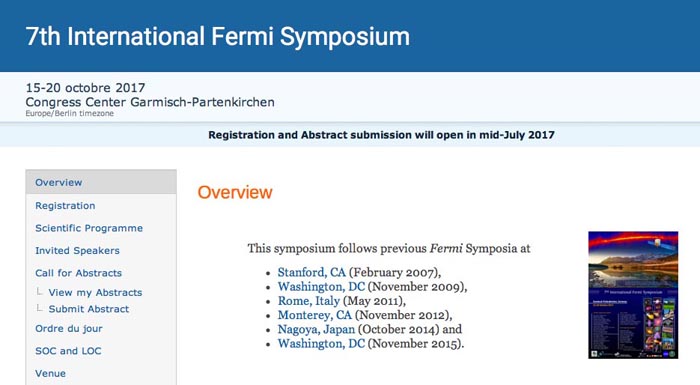Image resolution: width=700 pixels, height=385 pixels.
Task: Open the symposium poster thumbnail
Action: pos(633,295)
